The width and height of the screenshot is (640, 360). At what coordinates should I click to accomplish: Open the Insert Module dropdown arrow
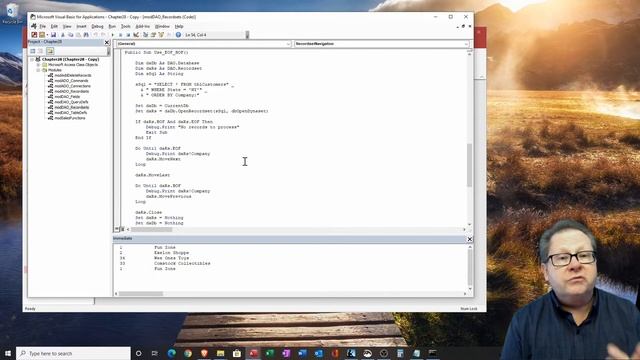tap(47, 35)
